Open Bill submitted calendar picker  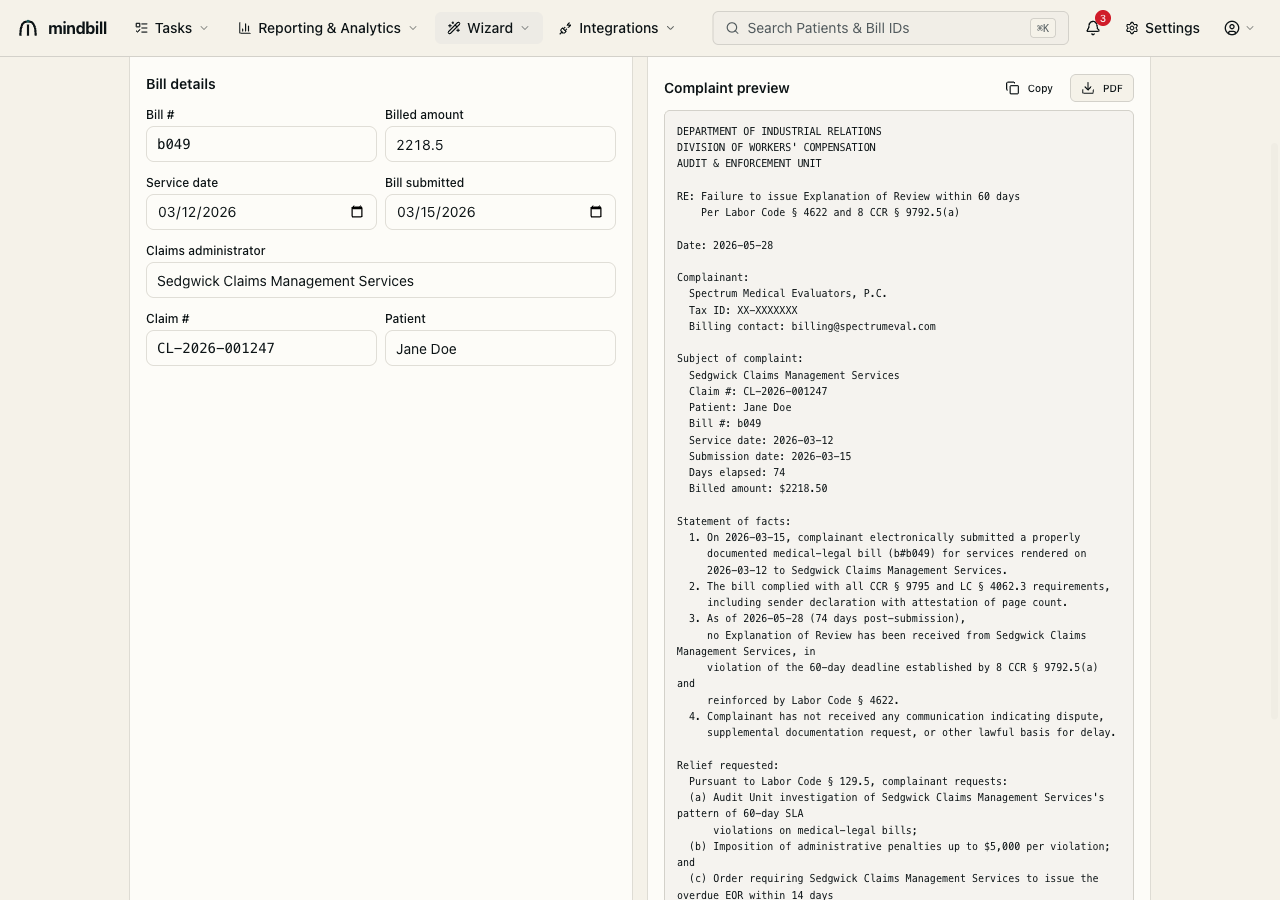tap(596, 212)
